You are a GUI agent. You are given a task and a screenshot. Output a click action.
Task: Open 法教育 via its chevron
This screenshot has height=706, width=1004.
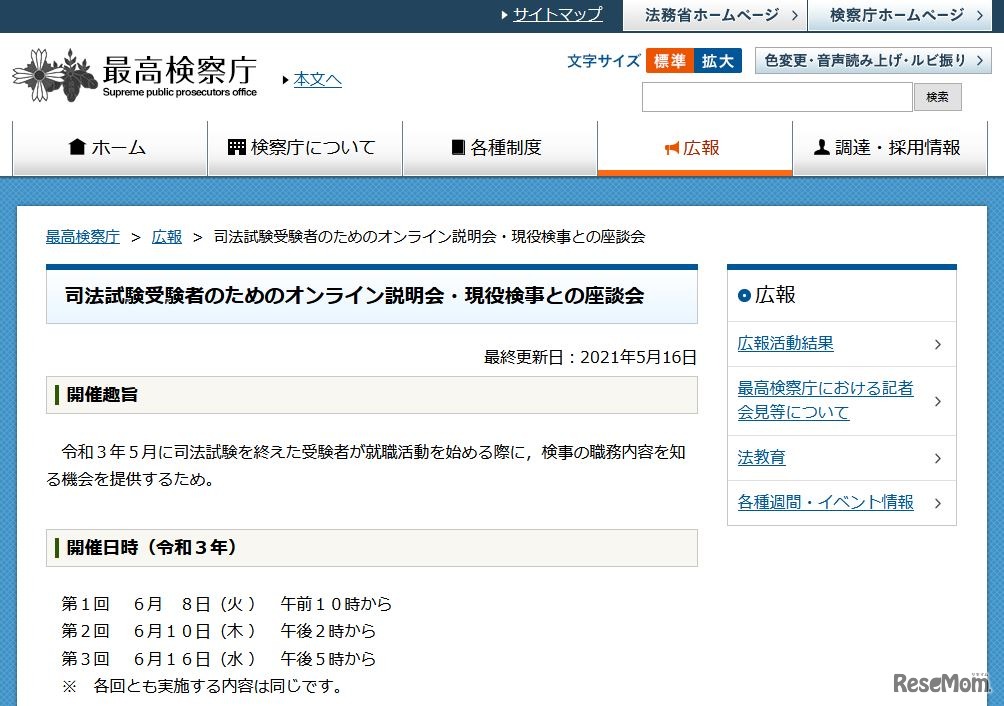[x=936, y=458]
